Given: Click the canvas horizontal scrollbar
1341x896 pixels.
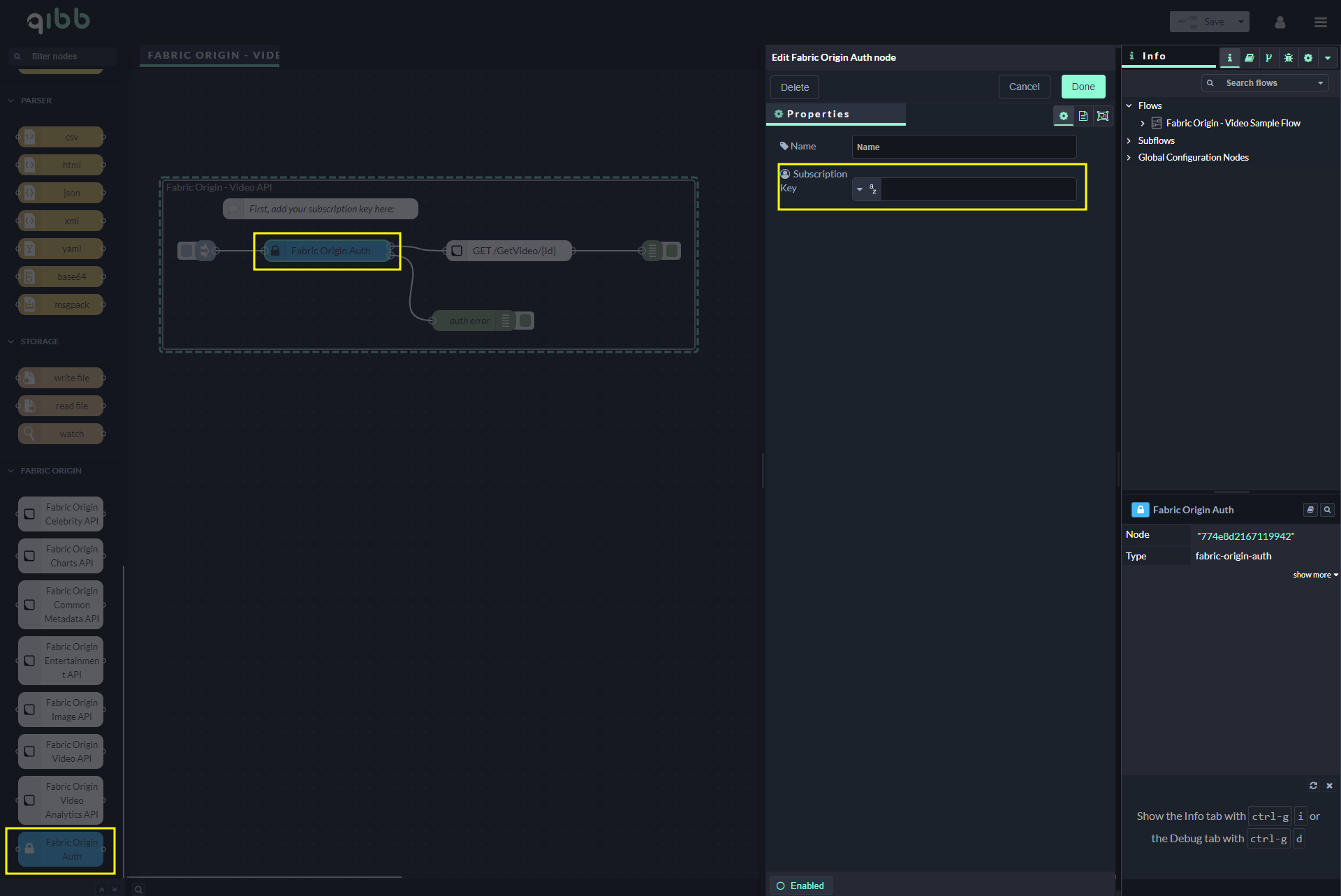Looking at the screenshot, I should [264, 876].
